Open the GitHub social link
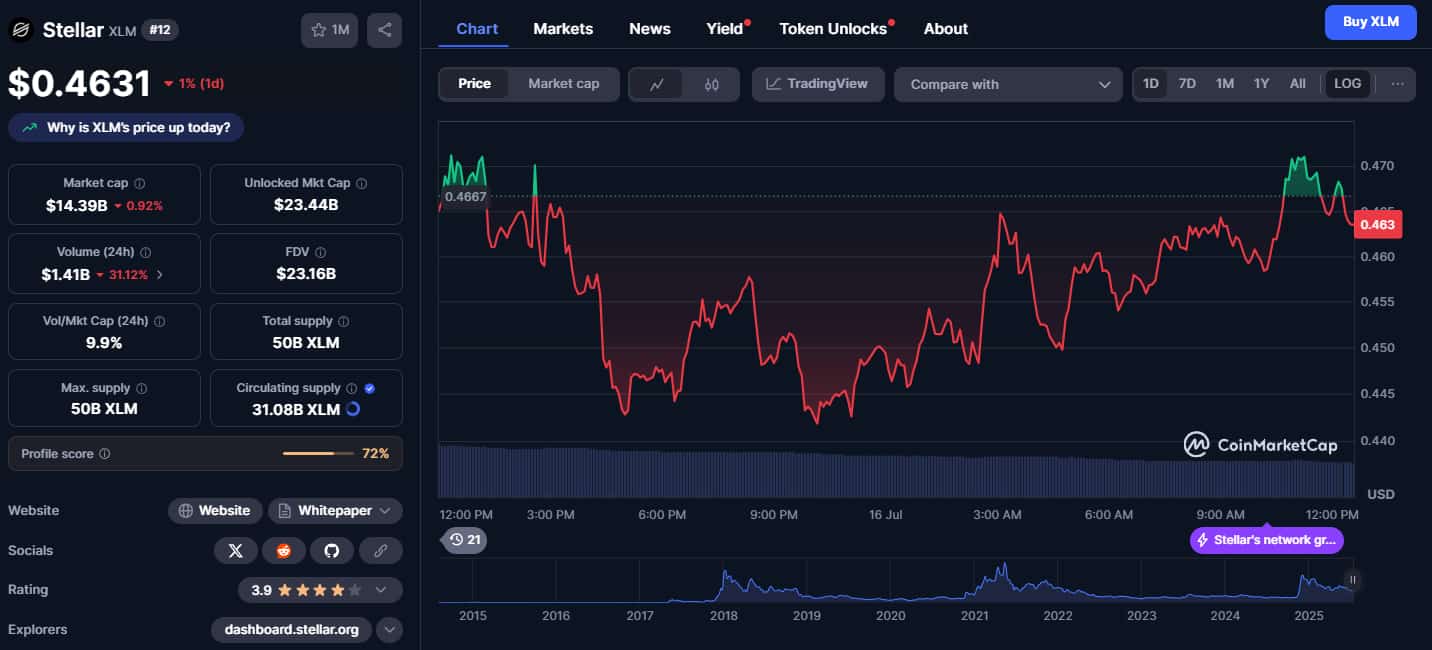 (332, 550)
